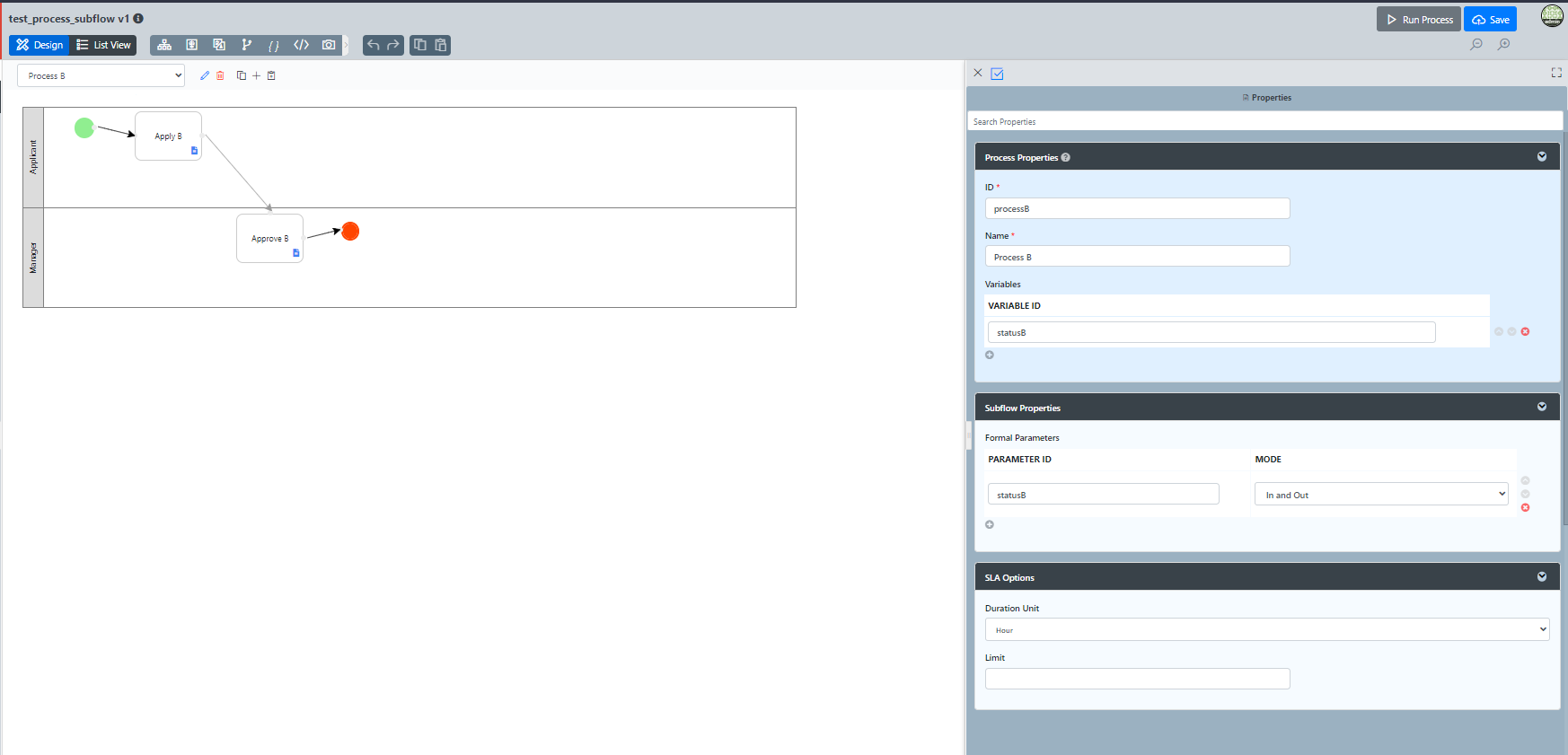Open the branch-shaped toolbar icon

click(x=246, y=45)
